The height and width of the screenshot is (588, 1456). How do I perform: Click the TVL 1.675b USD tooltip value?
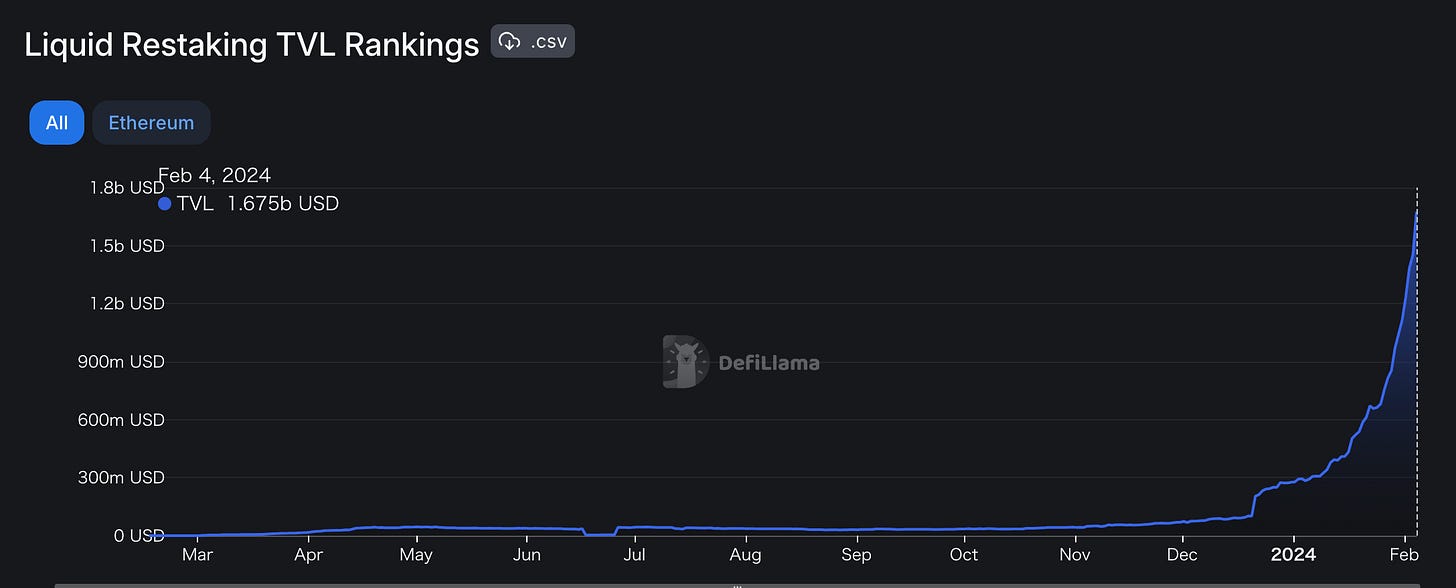[x=249, y=203]
